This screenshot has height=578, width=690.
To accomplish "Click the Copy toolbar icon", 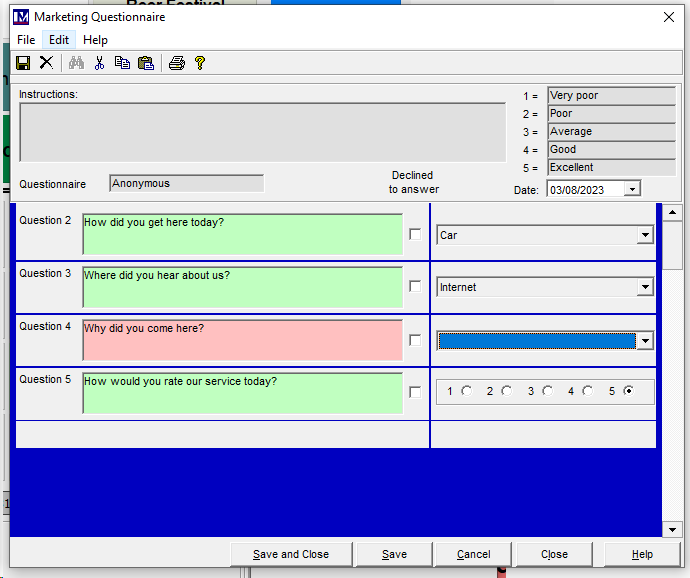I will [x=122, y=63].
